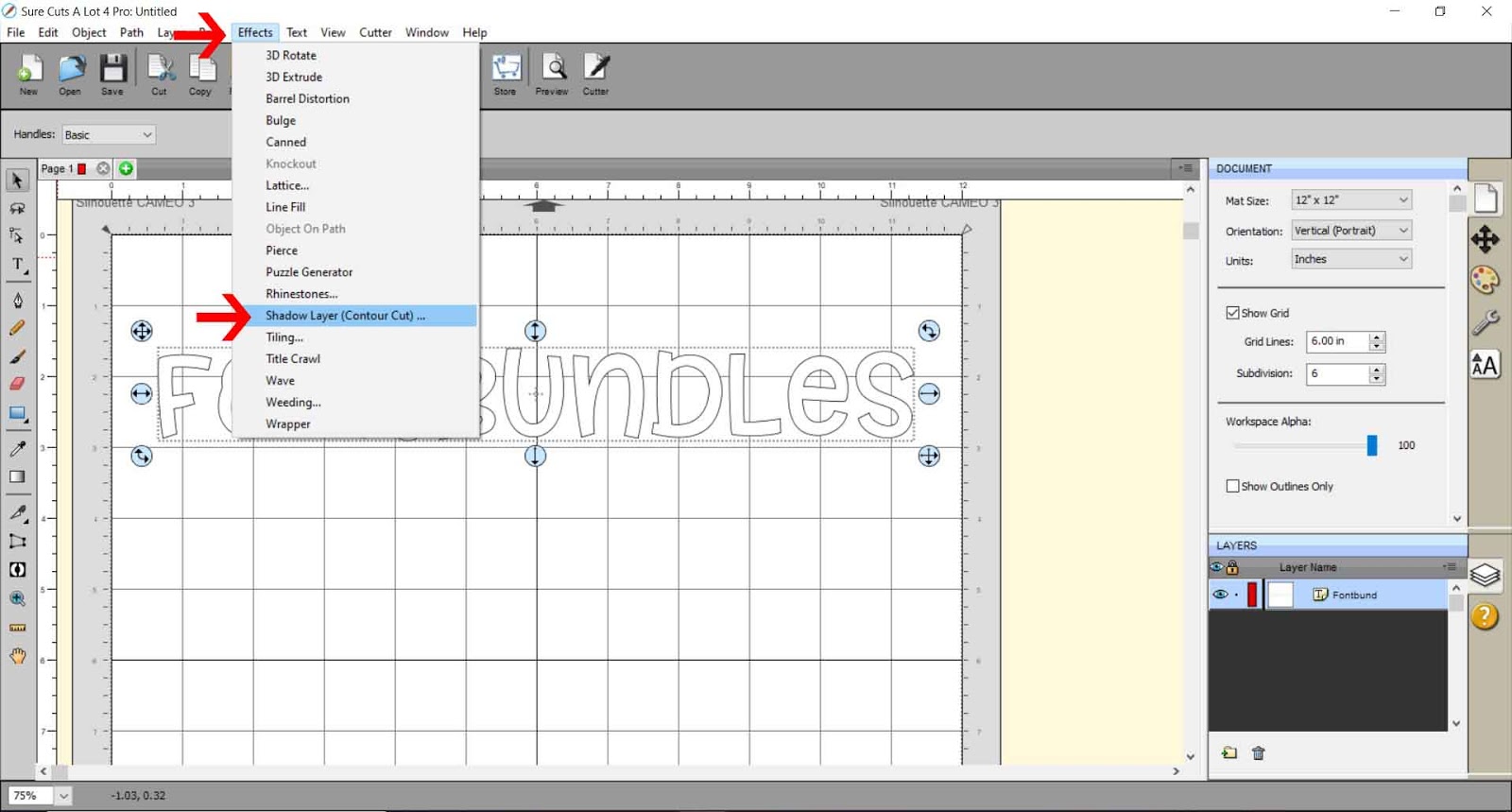Open Preview from the toolbar
This screenshot has height=812, width=1512.
click(x=552, y=75)
